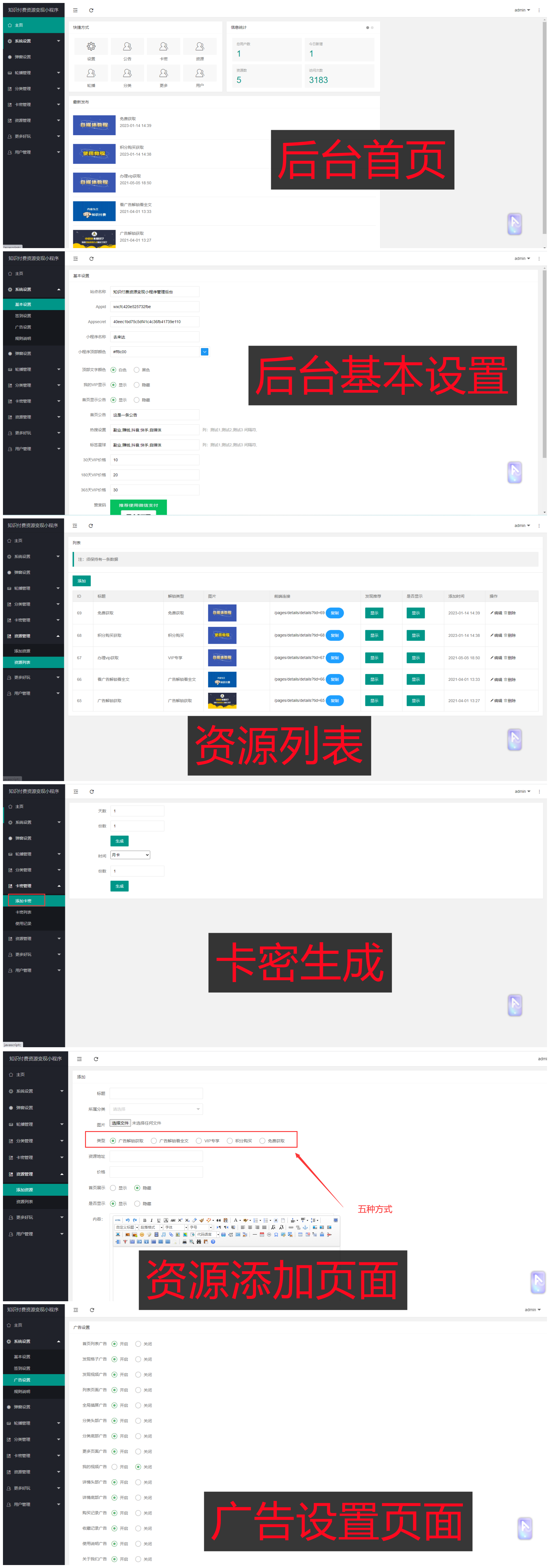This screenshot has height=1568, width=550.
Task: Open the 卡密 quick shortcut icon
Action: coord(164,46)
